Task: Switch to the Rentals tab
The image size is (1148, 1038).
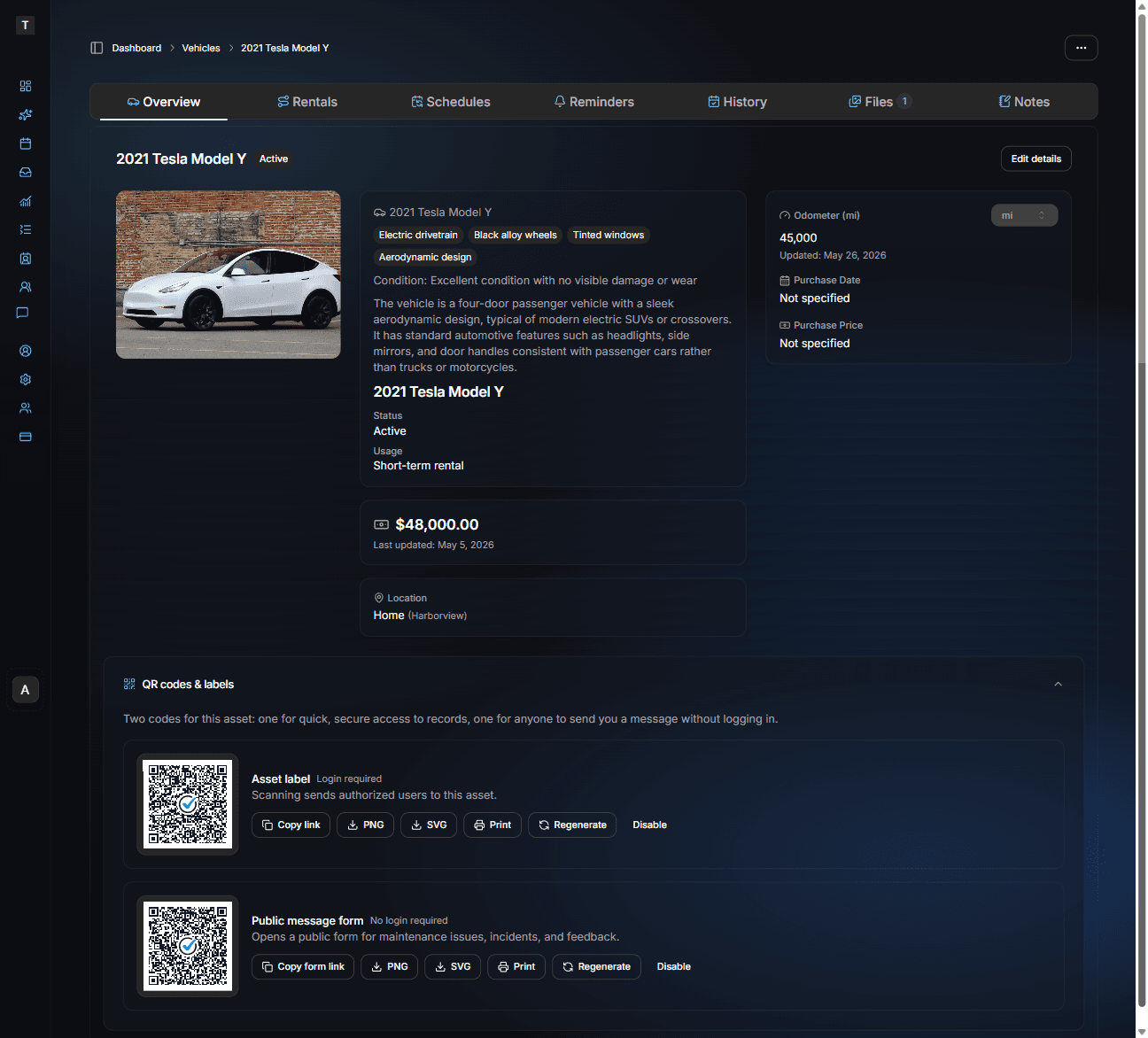Action: click(x=307, y=102)
